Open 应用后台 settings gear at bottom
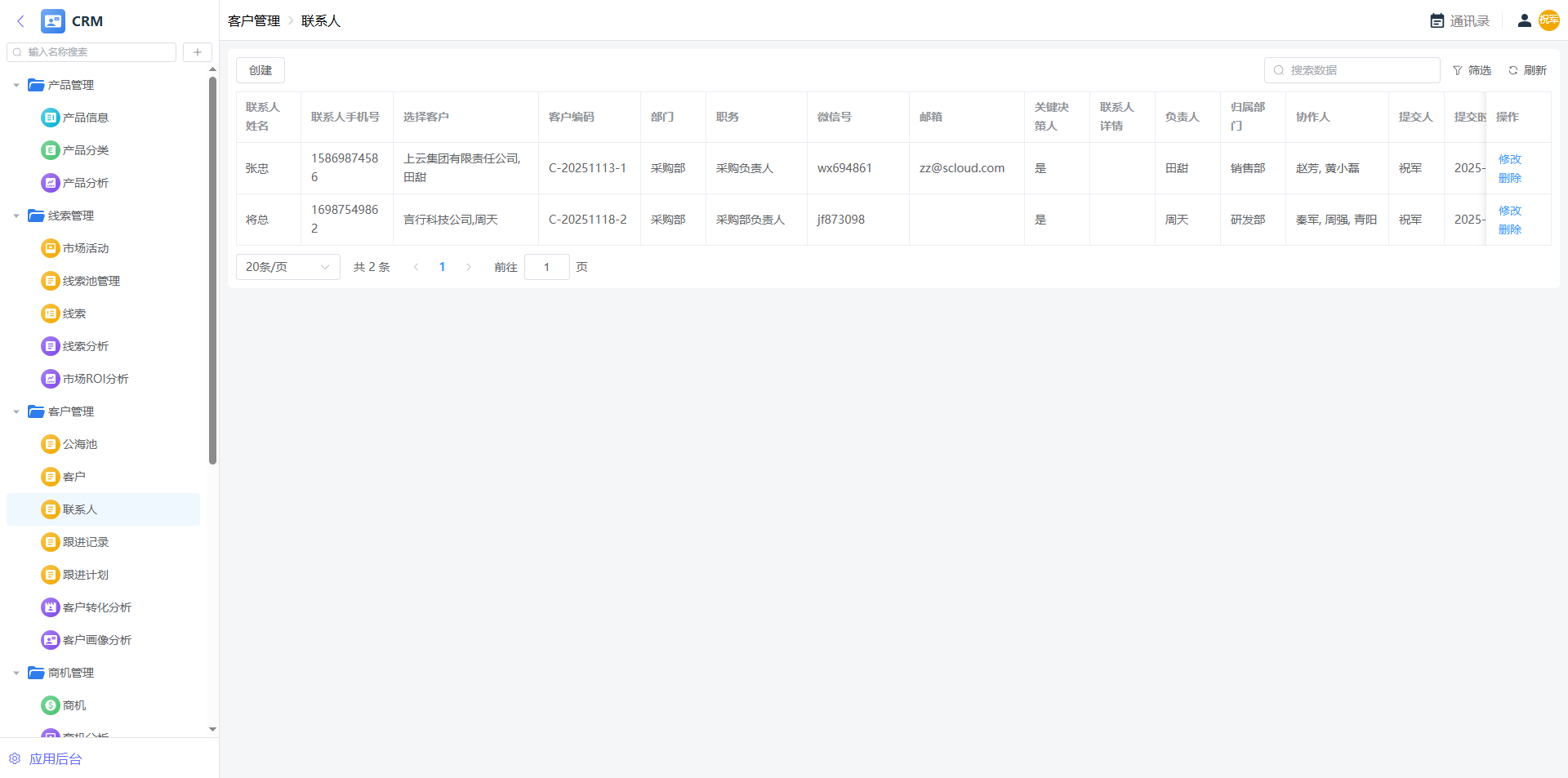Image resolution: width=1568 pixels, height=778 pixels. [x=15, y=758]
